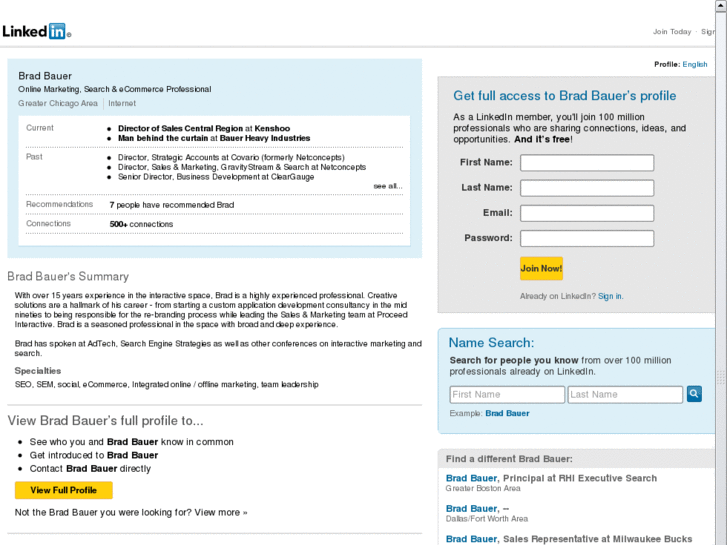Click the LinkedIn logo
727x545 pixels.
pyautogui.click(x=36, y=32)
